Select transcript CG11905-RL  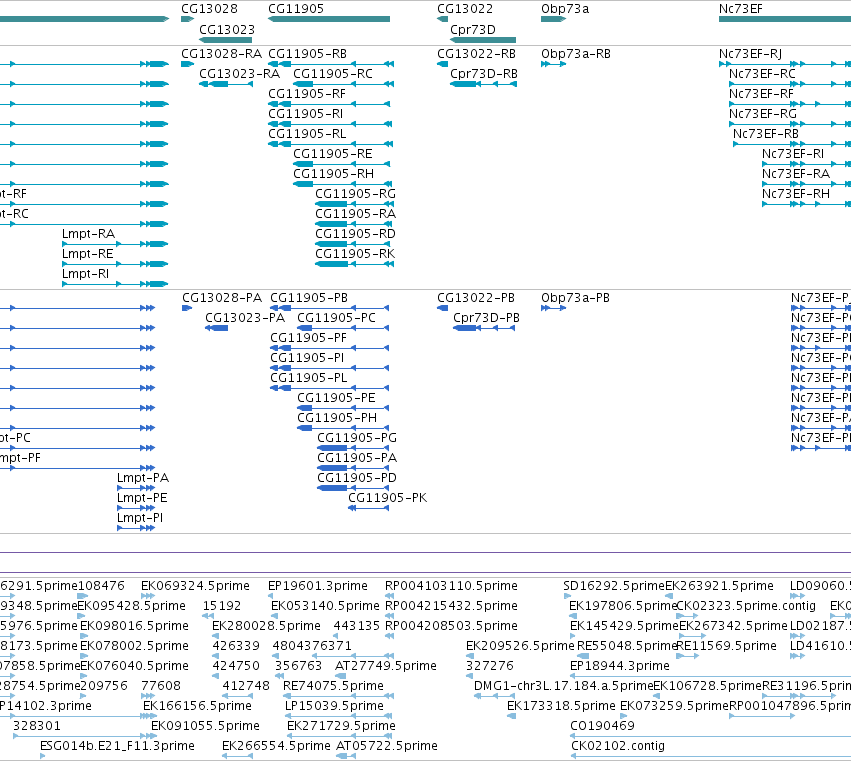pos(307,134)
